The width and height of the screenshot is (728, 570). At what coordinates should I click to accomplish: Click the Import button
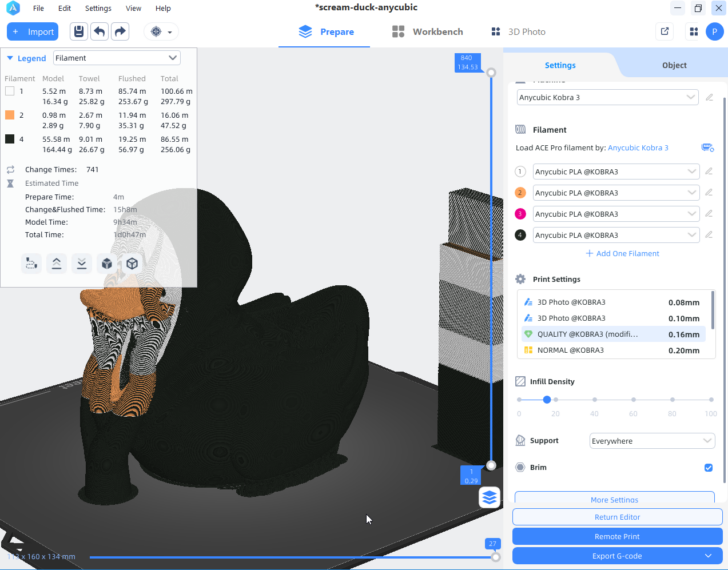tap(32, 32)
